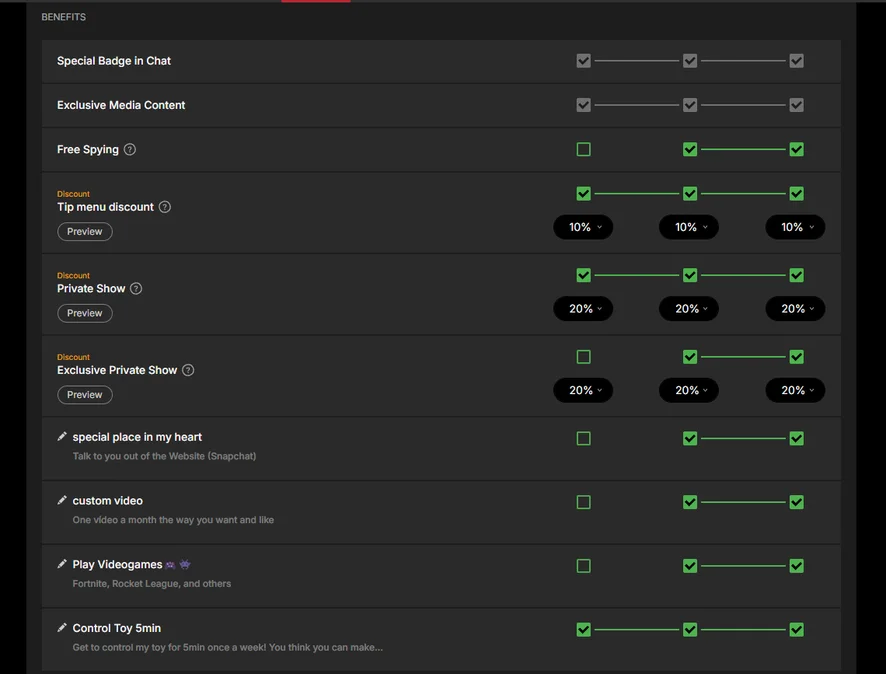
Task: Enable Free Spying for the first tier
Action: pos(584,150)
